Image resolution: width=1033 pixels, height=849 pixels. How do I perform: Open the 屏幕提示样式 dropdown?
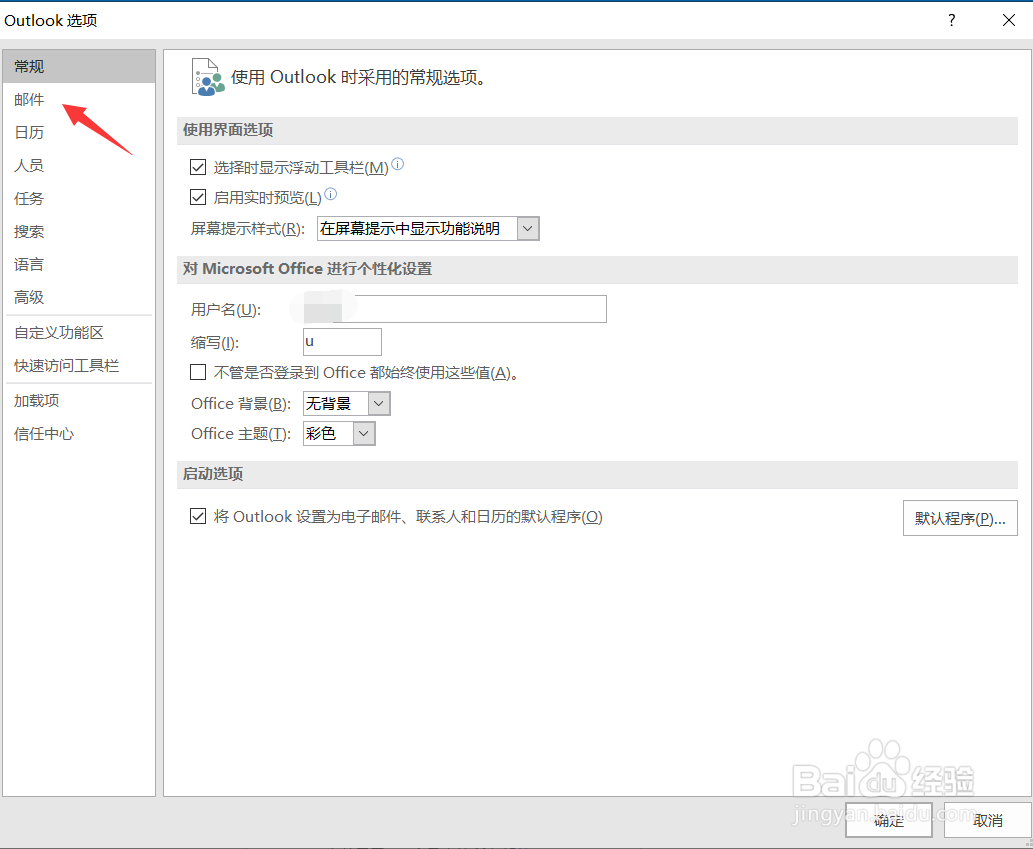pos(527,228)
